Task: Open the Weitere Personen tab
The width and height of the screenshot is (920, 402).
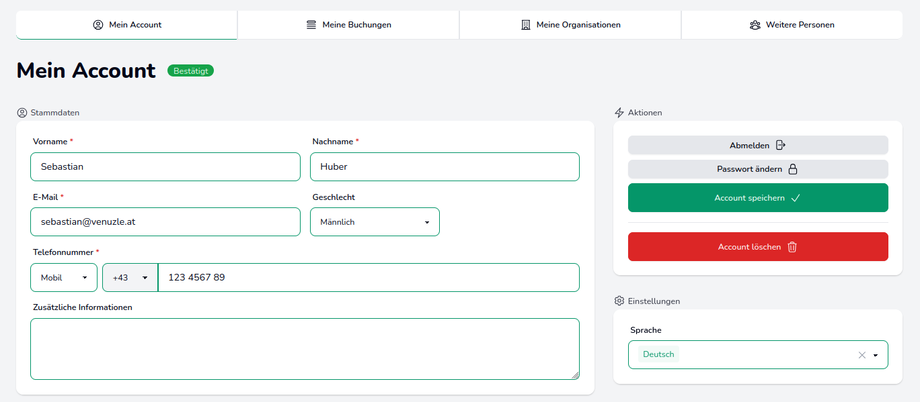Action: [x=791, y=25]
